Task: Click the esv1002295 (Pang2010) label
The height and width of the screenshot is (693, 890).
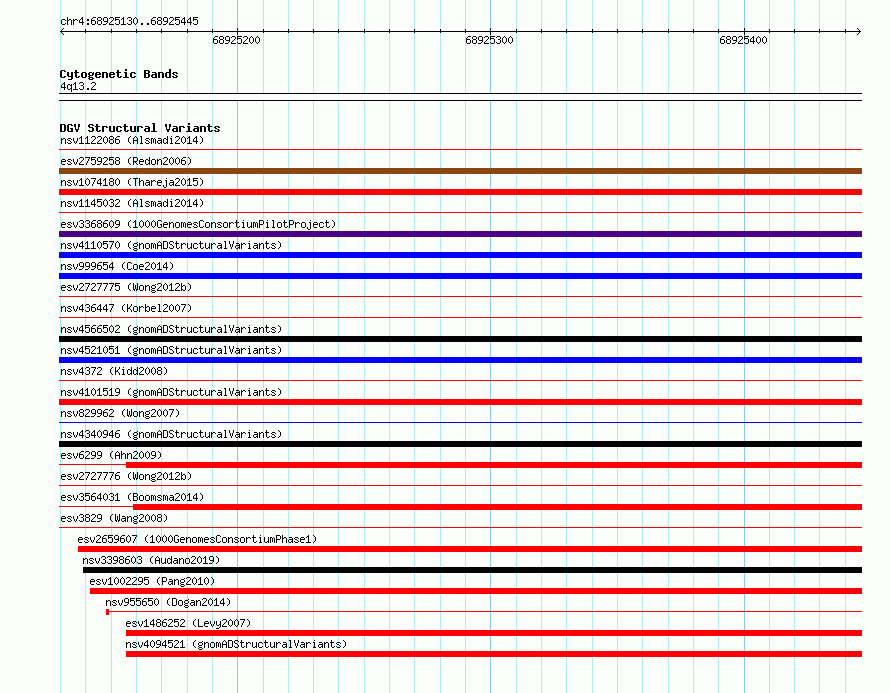Action: (152, 581)
